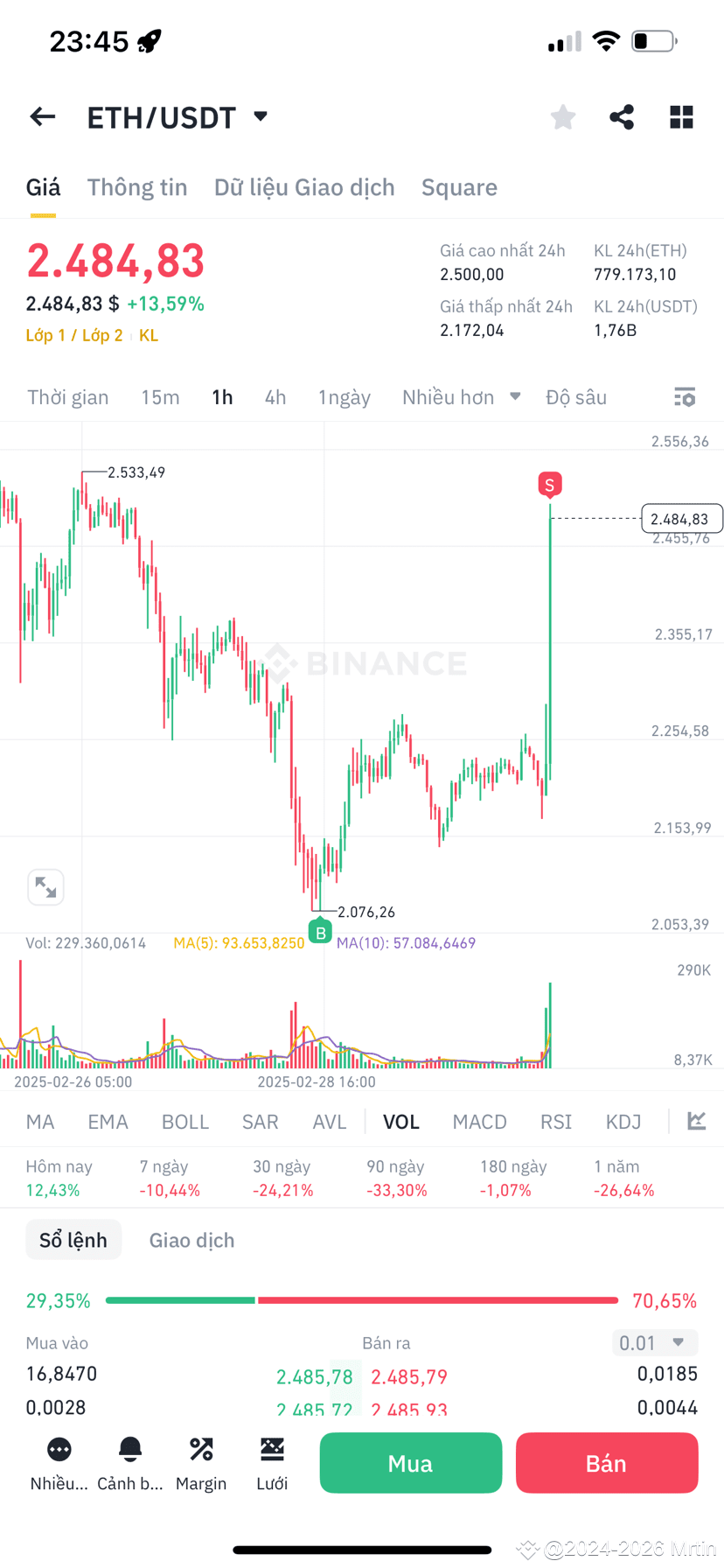Enable the MACD indicator
The width and height of the screenshot is (724, 1568).
click(479, 1121)
